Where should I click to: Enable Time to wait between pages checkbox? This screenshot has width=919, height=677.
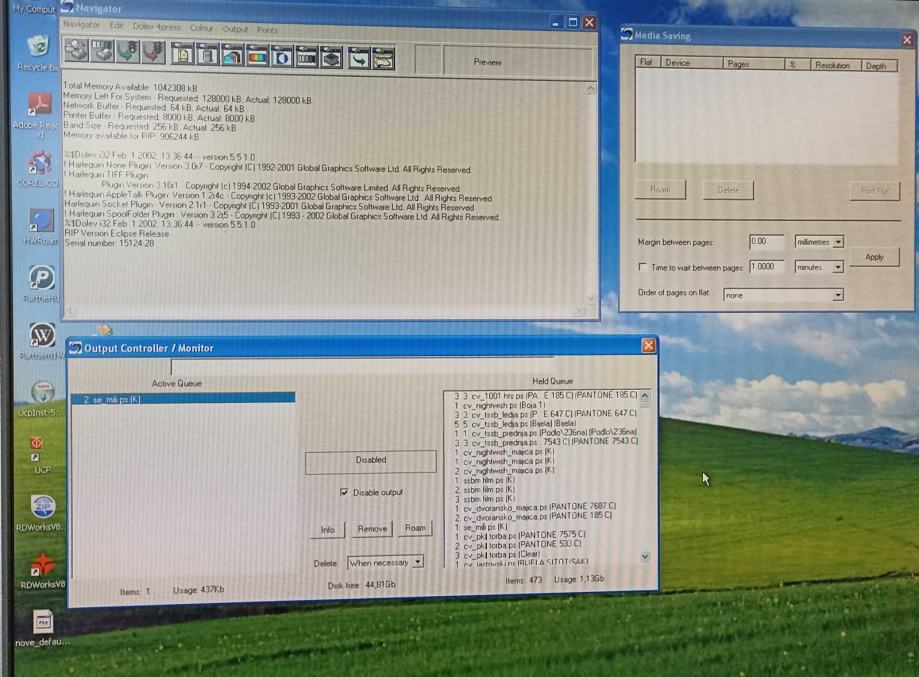pyautogui.click(x=642, y=267)
